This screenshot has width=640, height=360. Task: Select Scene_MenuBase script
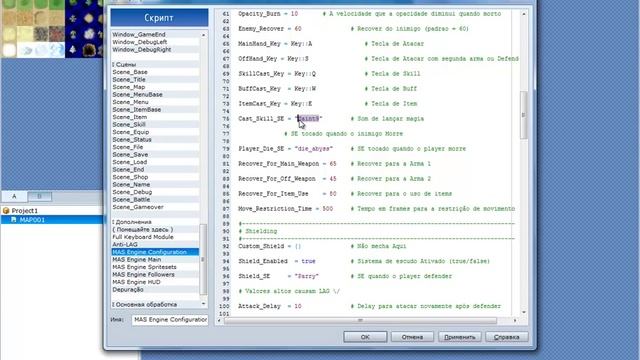pyautogui.click(x=156, y=94)
